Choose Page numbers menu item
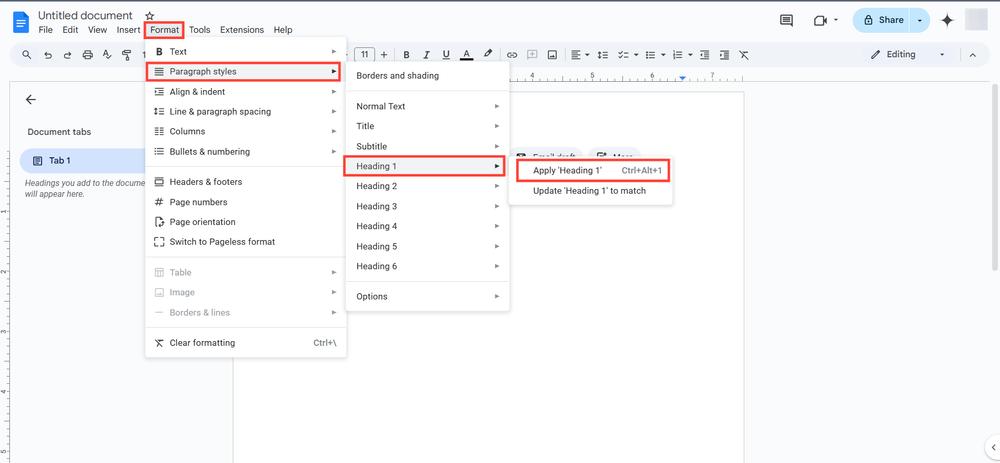 tap(246, 202)
